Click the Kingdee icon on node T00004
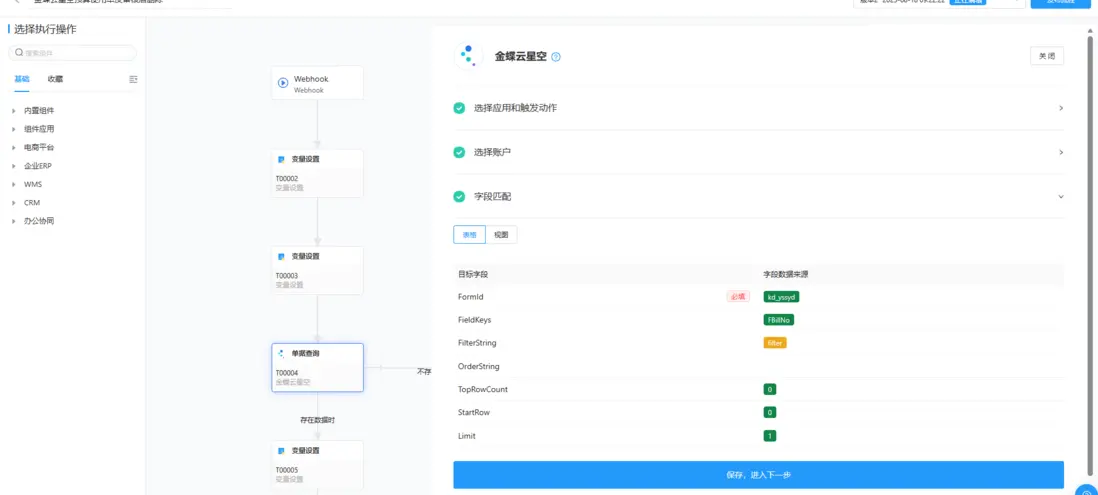 tap(282, 354)
